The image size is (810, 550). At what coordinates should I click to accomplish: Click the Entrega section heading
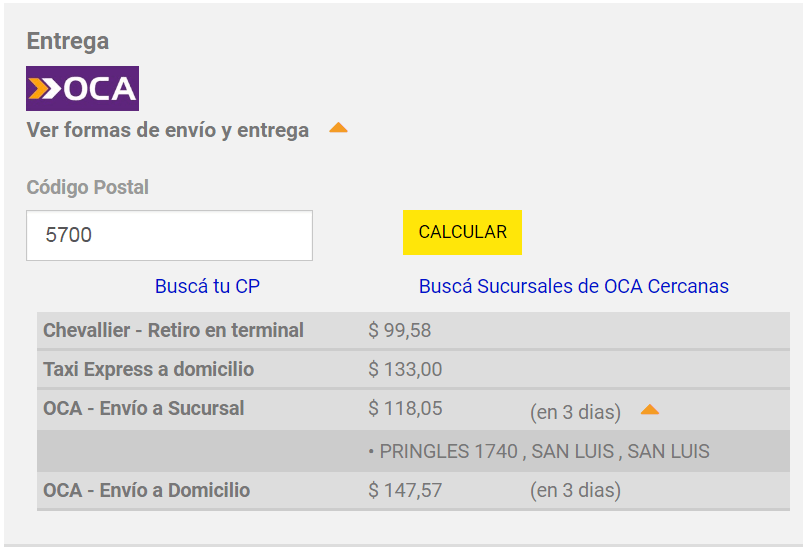click(x=68, y=41)
